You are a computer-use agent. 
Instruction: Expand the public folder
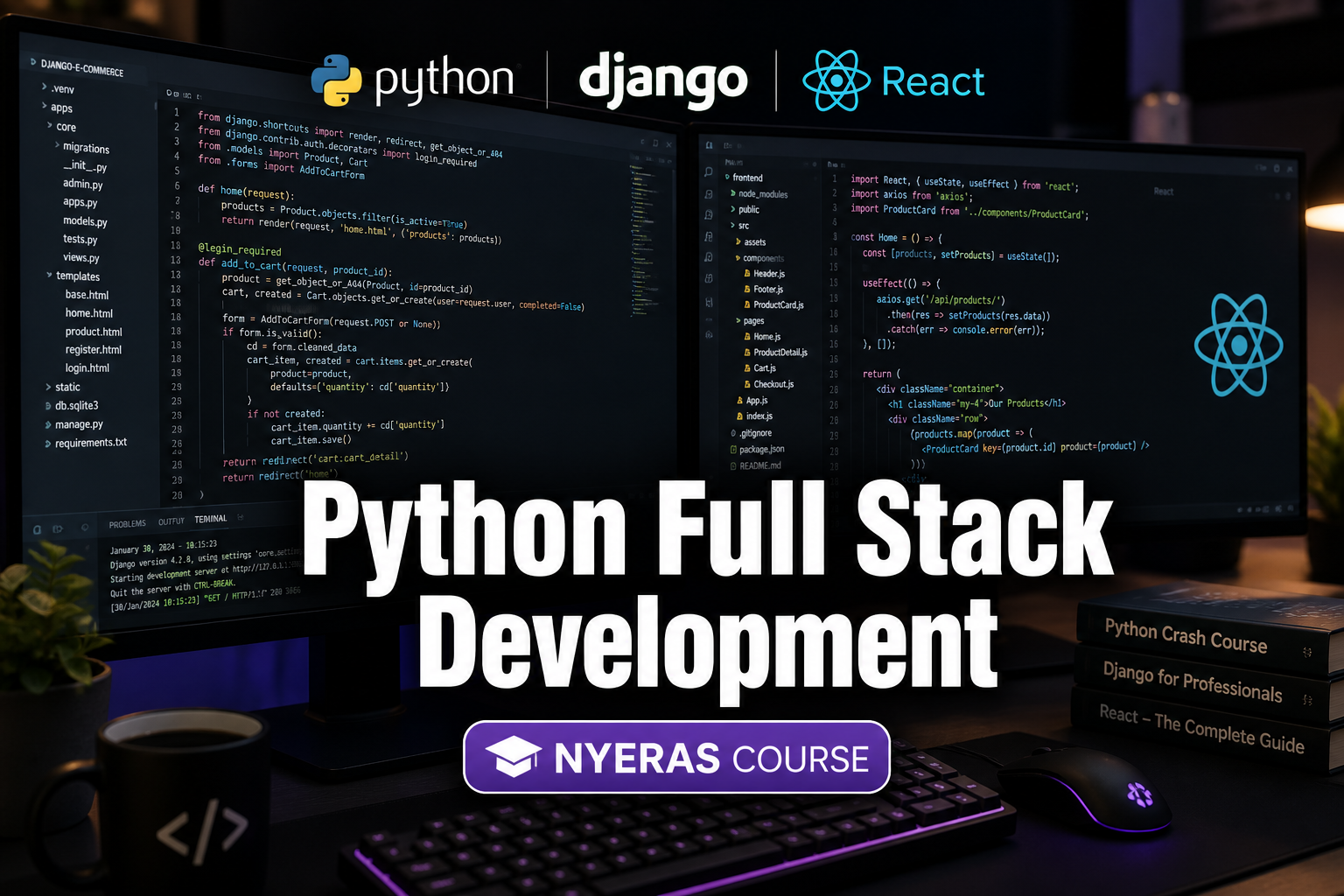tap(733, 209)
